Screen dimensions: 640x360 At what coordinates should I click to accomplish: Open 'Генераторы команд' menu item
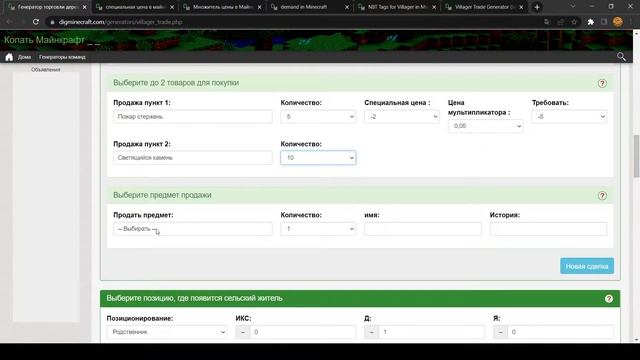(x=62, y=57)
